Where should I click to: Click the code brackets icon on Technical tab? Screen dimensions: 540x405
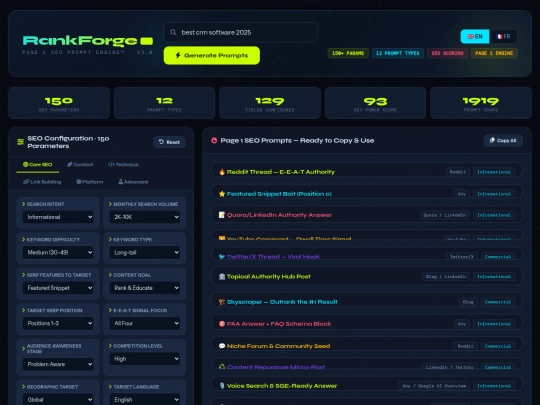tap(111, 164)
